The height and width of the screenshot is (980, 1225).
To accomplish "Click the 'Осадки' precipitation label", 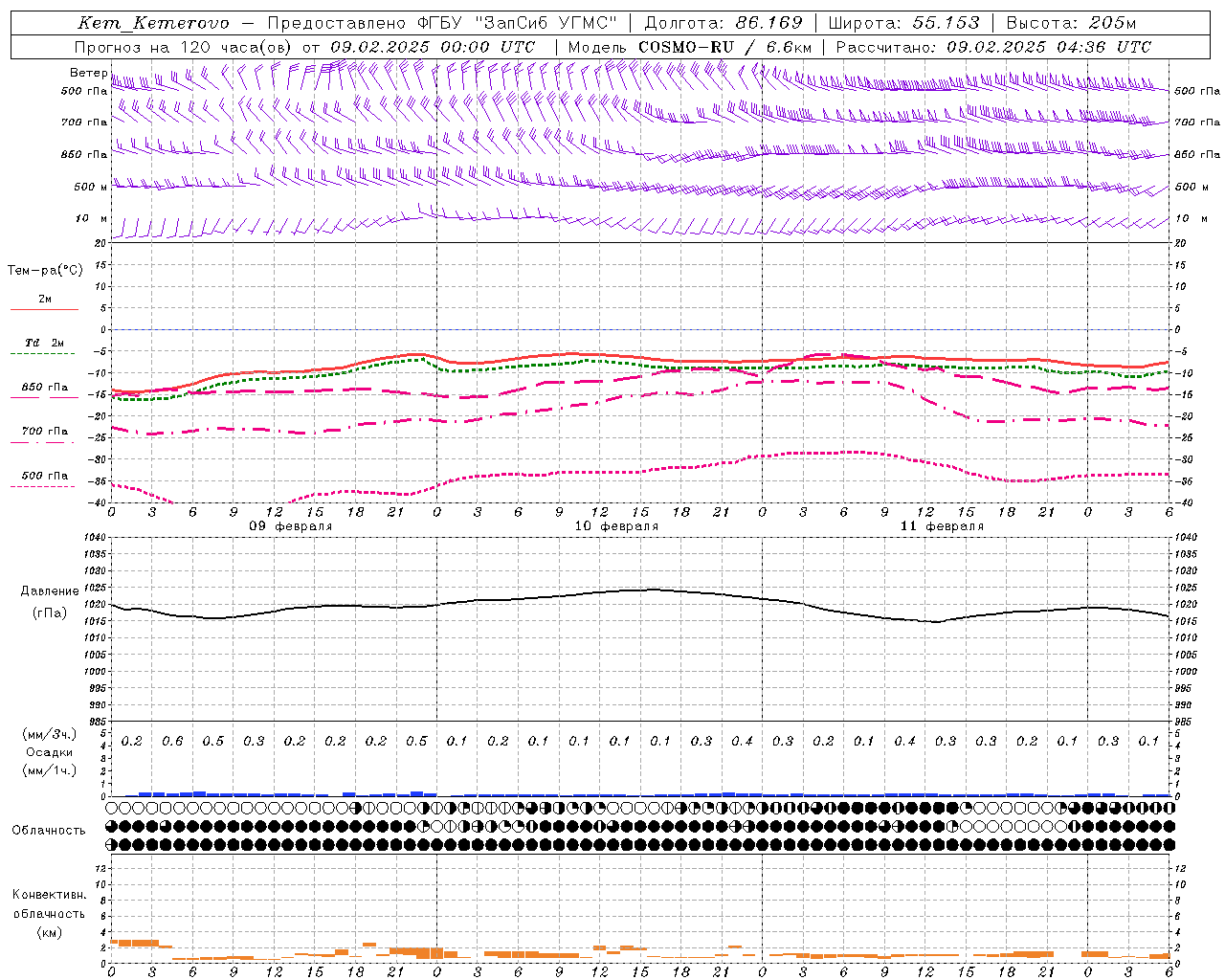I will pyautogui.click(x=50, y=752).
